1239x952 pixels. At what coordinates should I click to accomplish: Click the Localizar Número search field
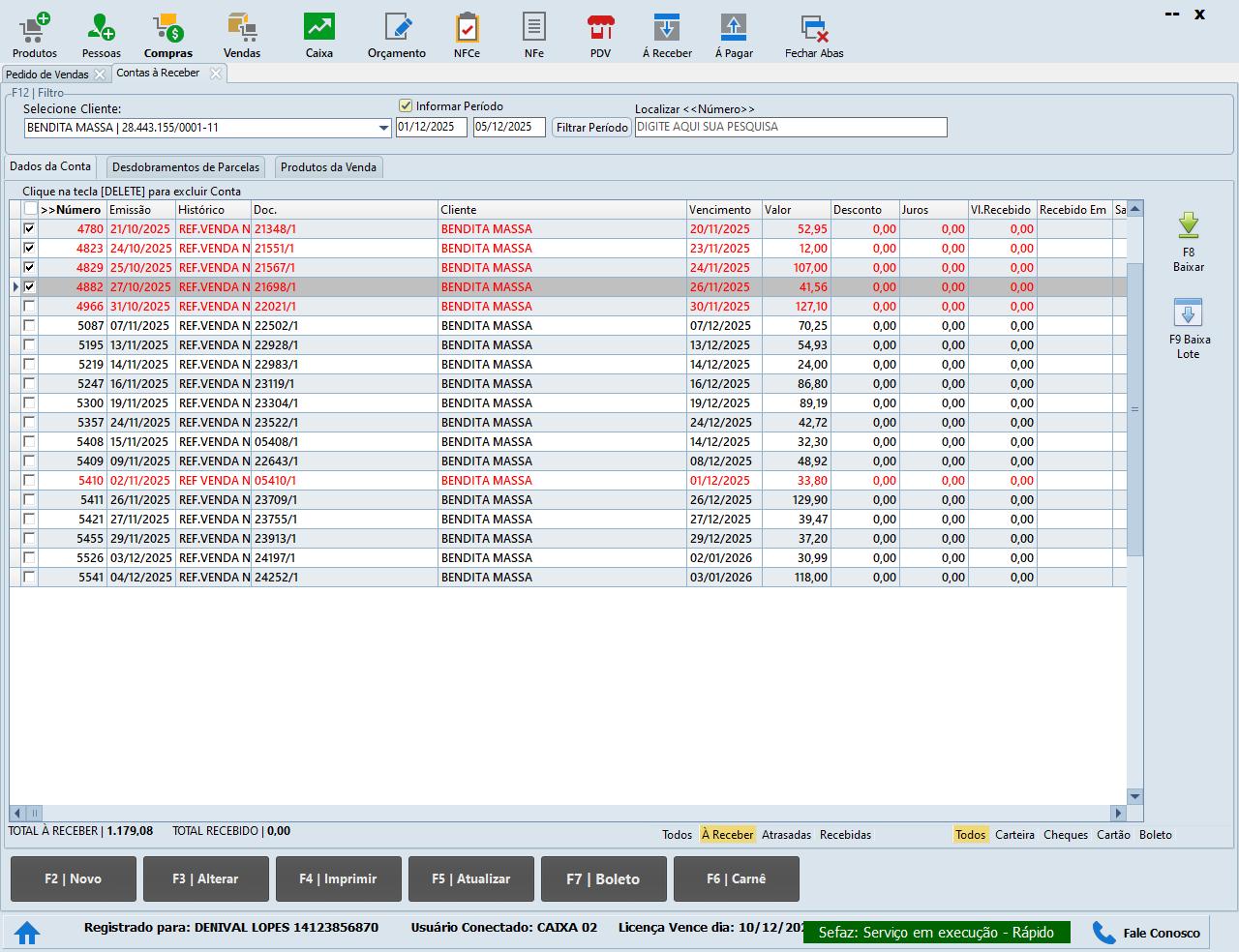[x=790, y=127]
